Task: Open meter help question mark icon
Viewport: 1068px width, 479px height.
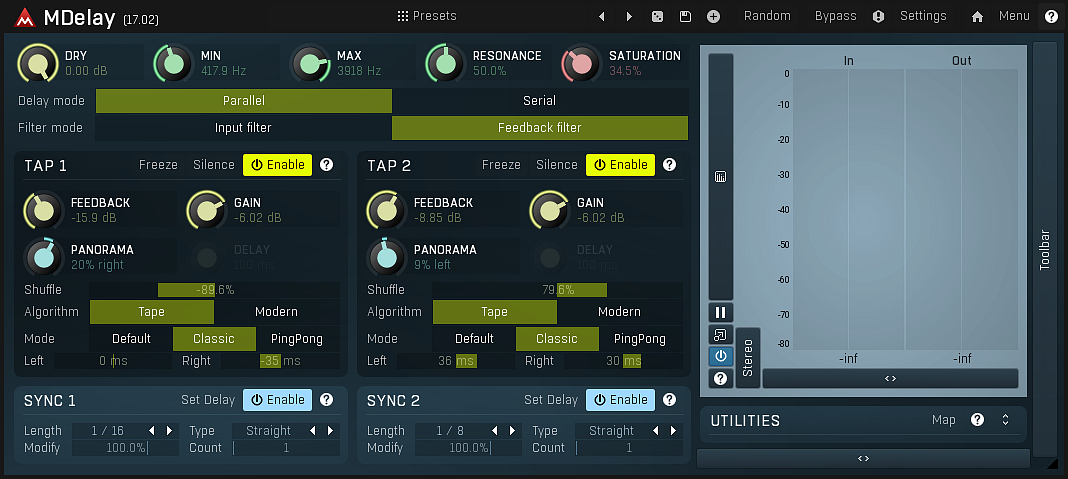Action: tap(721, 377)
